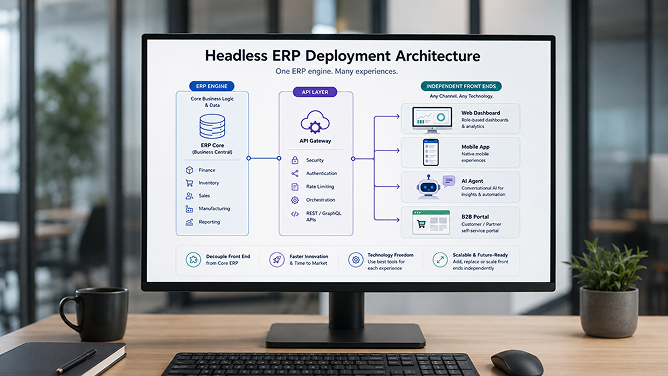Viewport: 668px width, 376px height.
Task: Click the 'Technology Freedom' benefit heading
Action: click(x=391, y=255)
